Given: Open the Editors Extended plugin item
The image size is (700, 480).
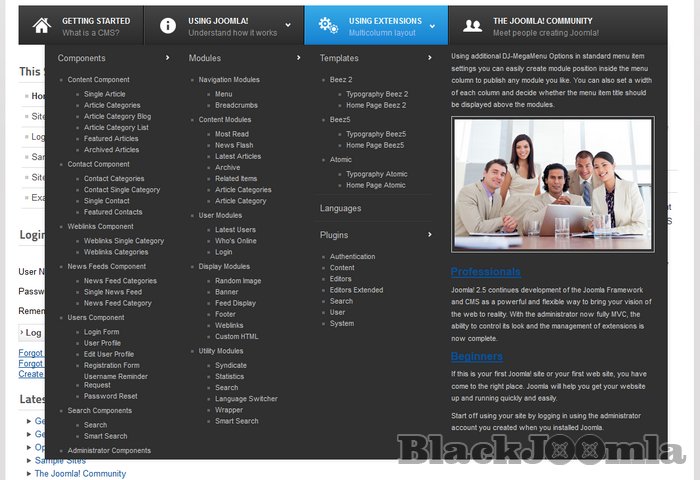Looking at the screenshot, I should coord(356,290).
